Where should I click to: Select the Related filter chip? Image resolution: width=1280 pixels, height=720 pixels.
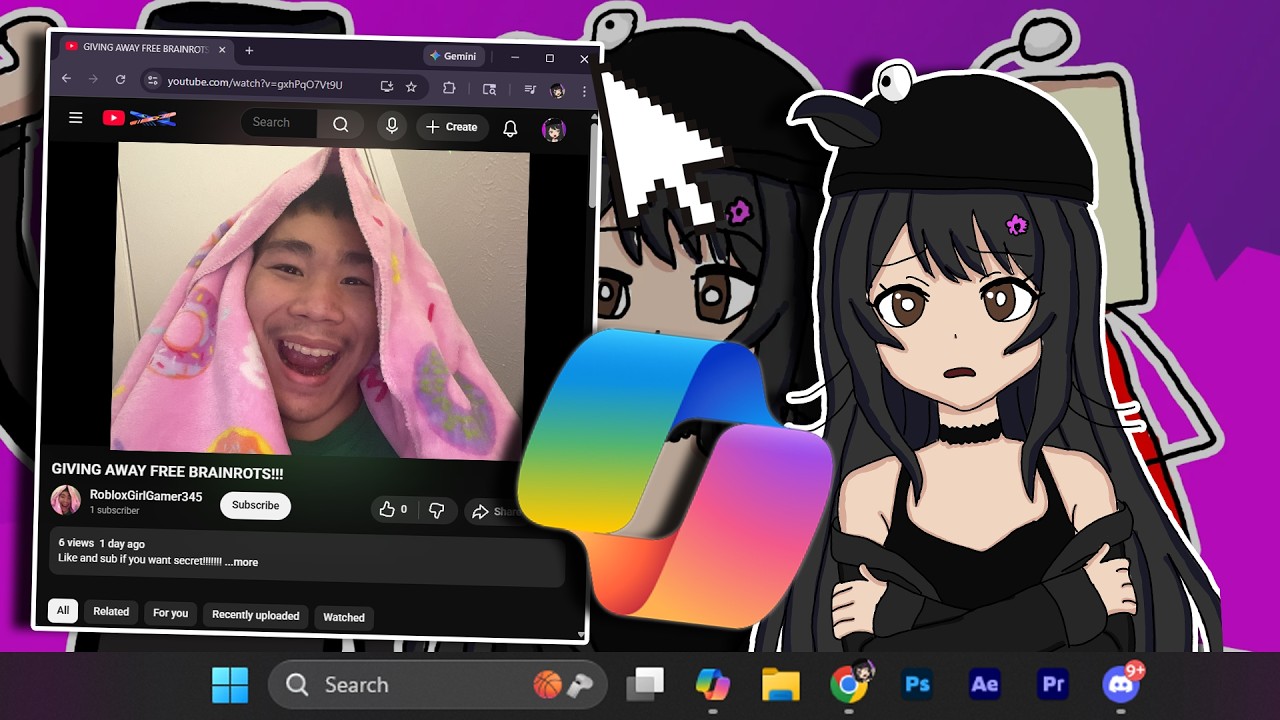tap(111, 611)
